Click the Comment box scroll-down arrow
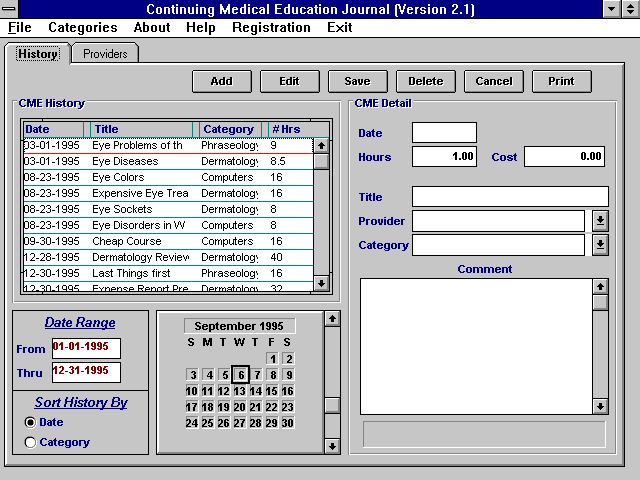The height and width of the screenshot is (480, 640). [x=600, y=407]
